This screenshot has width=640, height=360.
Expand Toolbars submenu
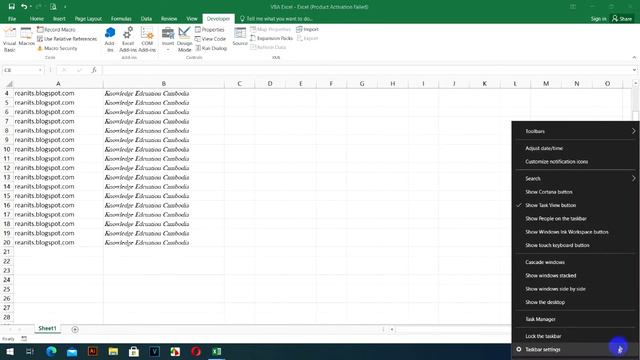(x=576, y=131)
